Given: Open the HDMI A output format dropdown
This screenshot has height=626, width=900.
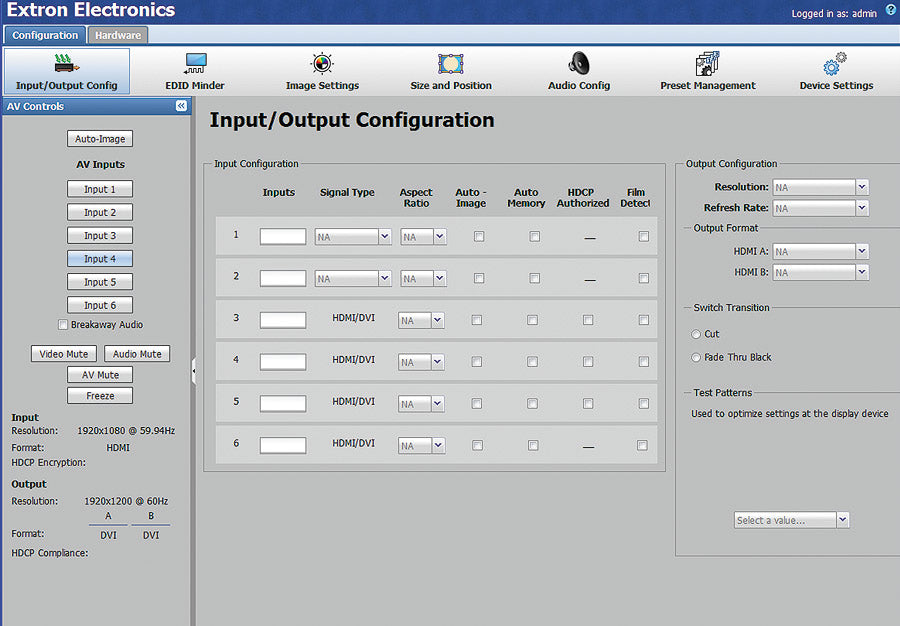Looking at the screenshot, I should tap(821, 251).
